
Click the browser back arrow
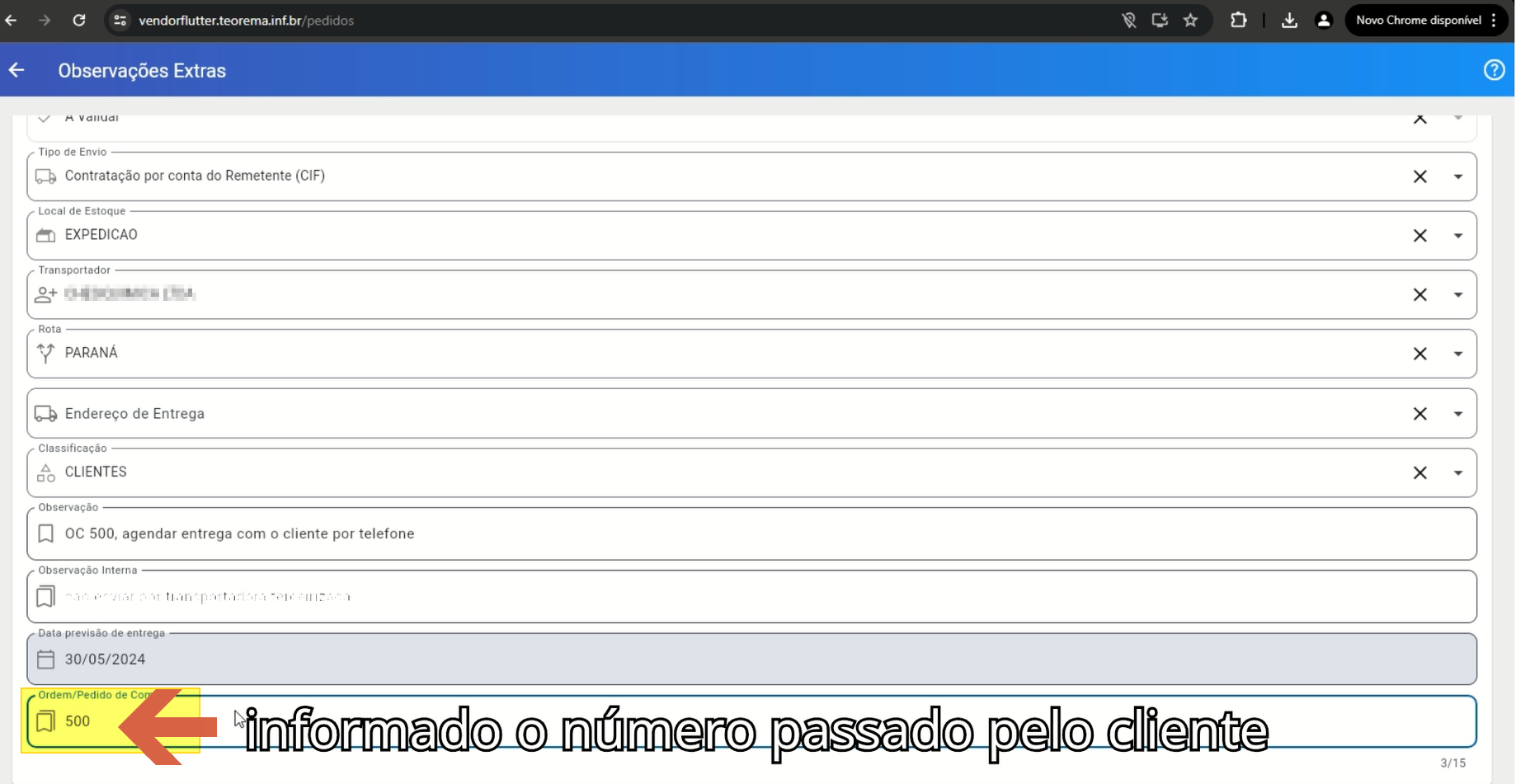tap(12, 21)
